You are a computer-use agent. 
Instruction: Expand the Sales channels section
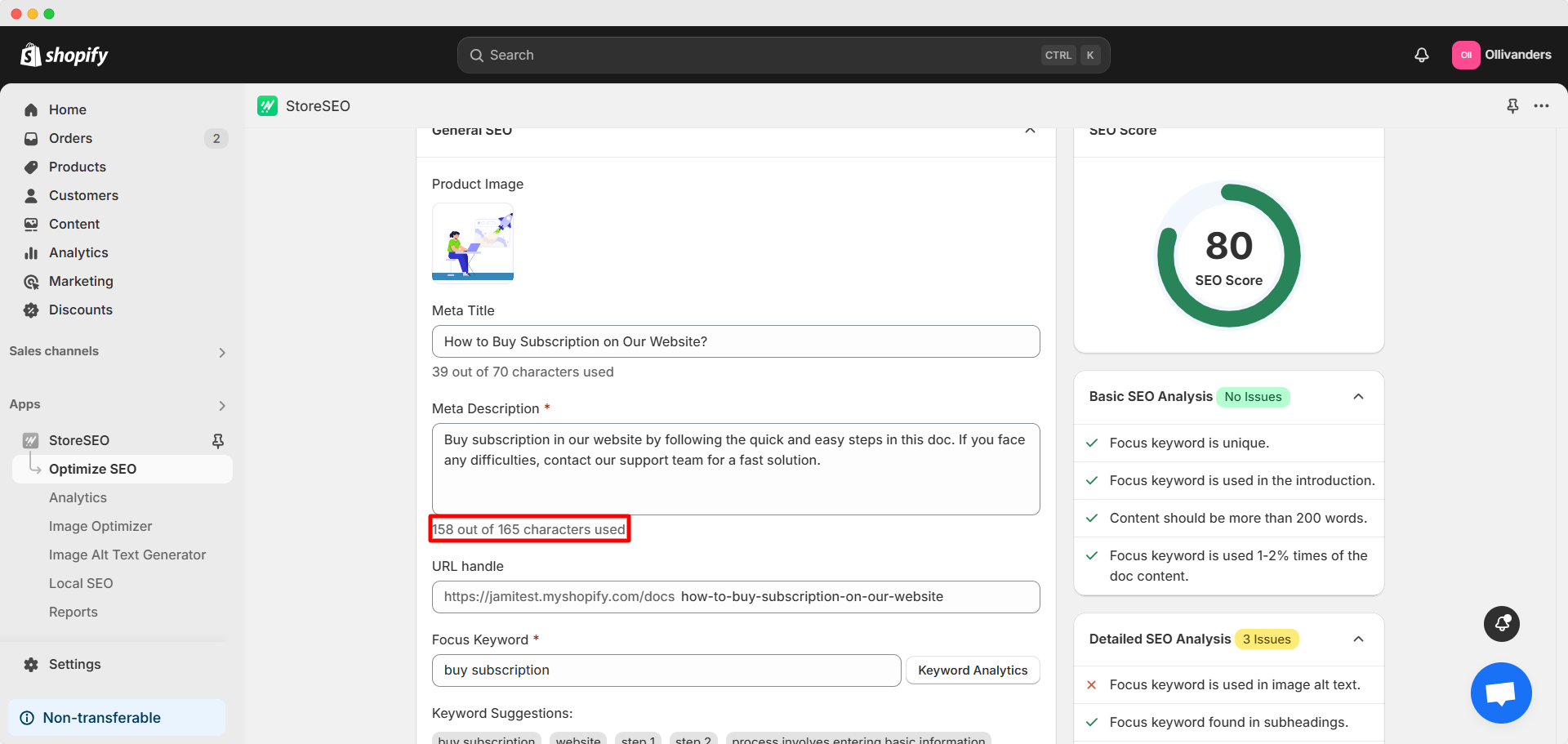tap(221, 352)
